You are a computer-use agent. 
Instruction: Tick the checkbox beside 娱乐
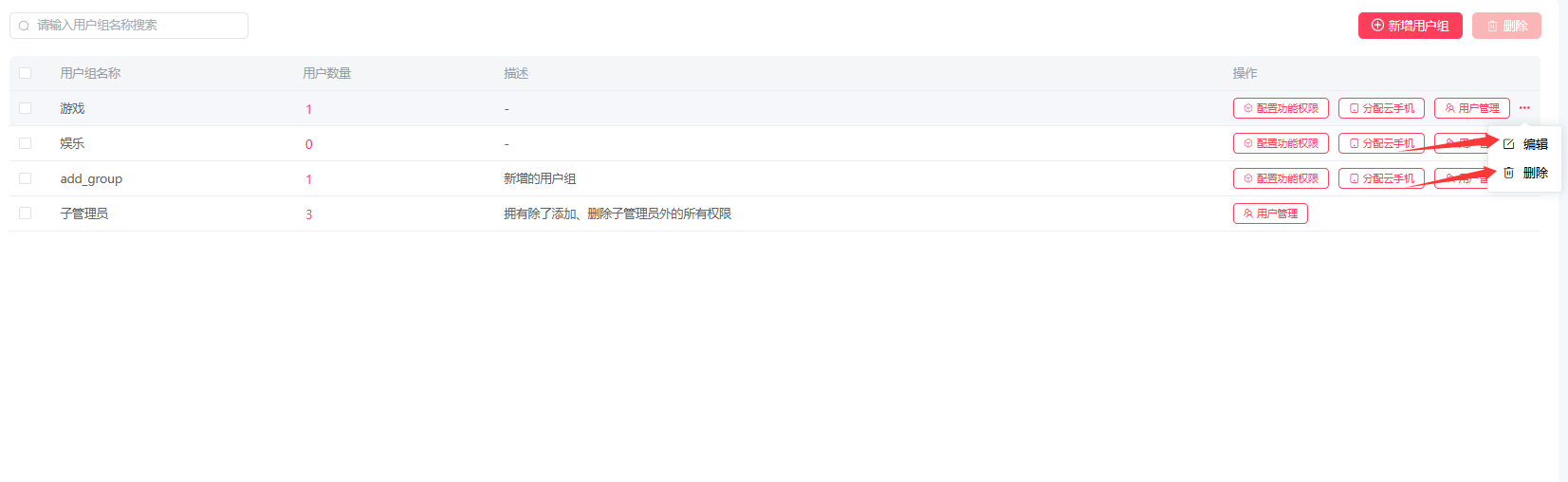tap(26, 143)
